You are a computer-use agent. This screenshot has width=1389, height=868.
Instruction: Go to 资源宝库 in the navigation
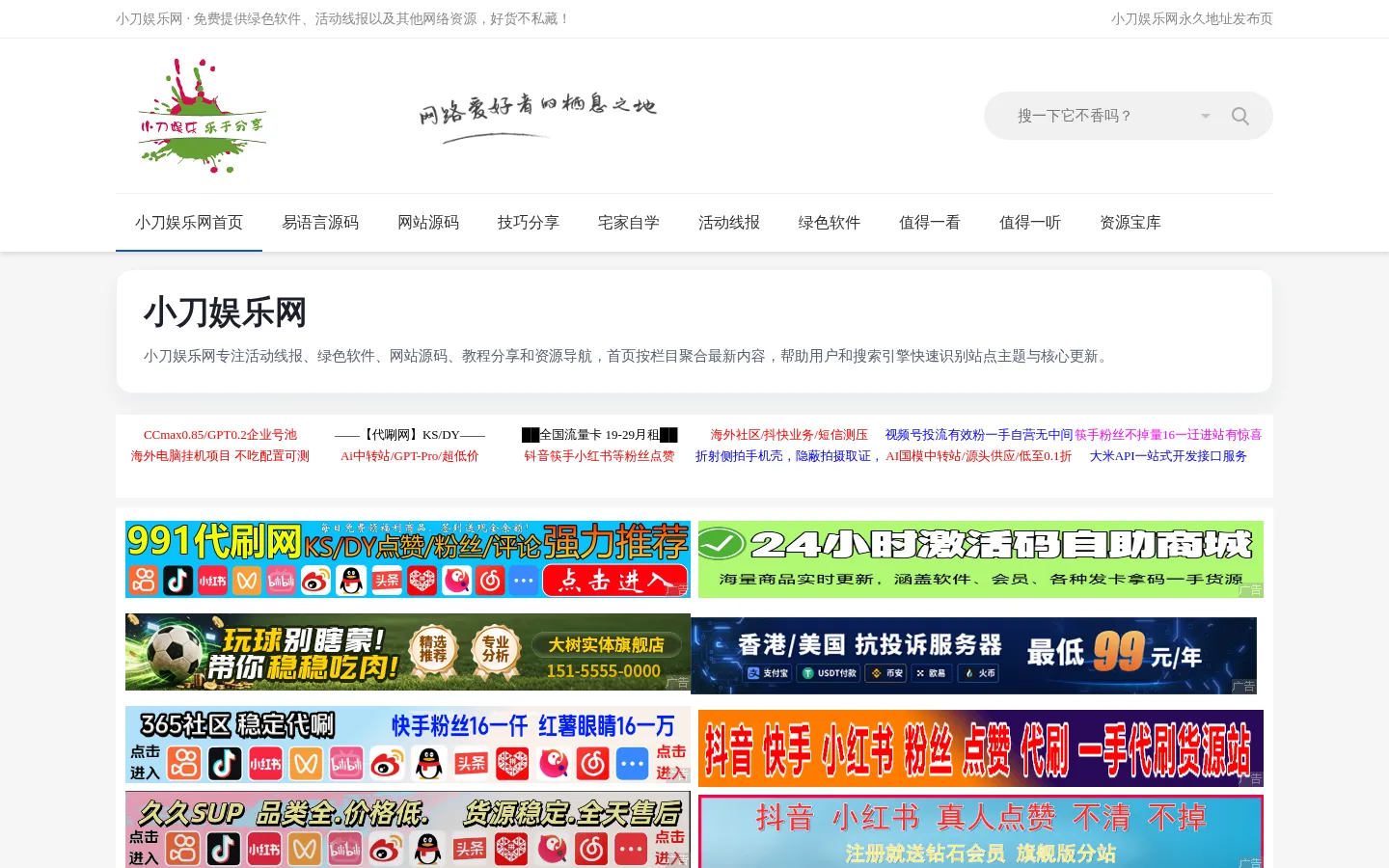1130,223
